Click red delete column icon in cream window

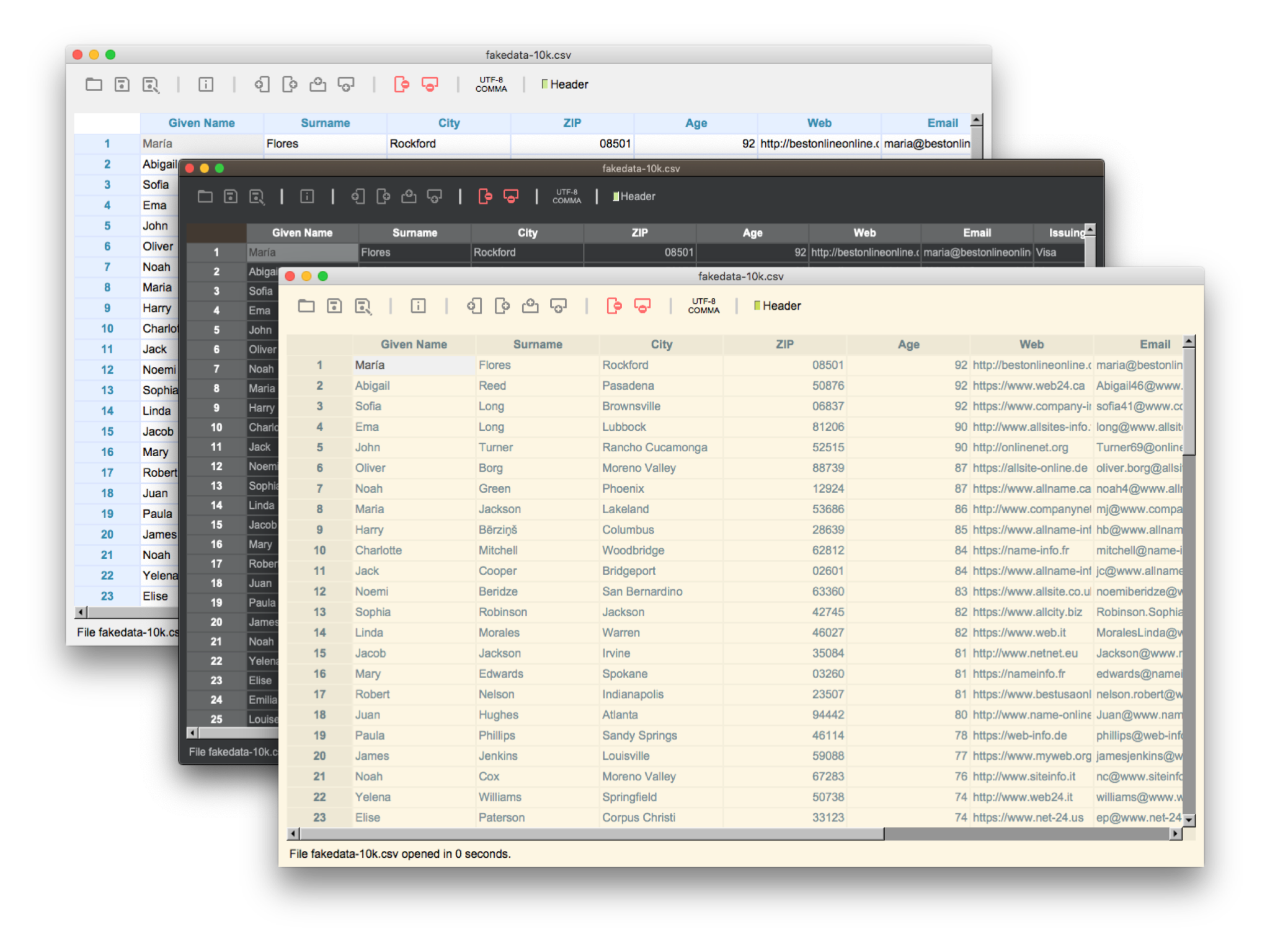[614, 306]
